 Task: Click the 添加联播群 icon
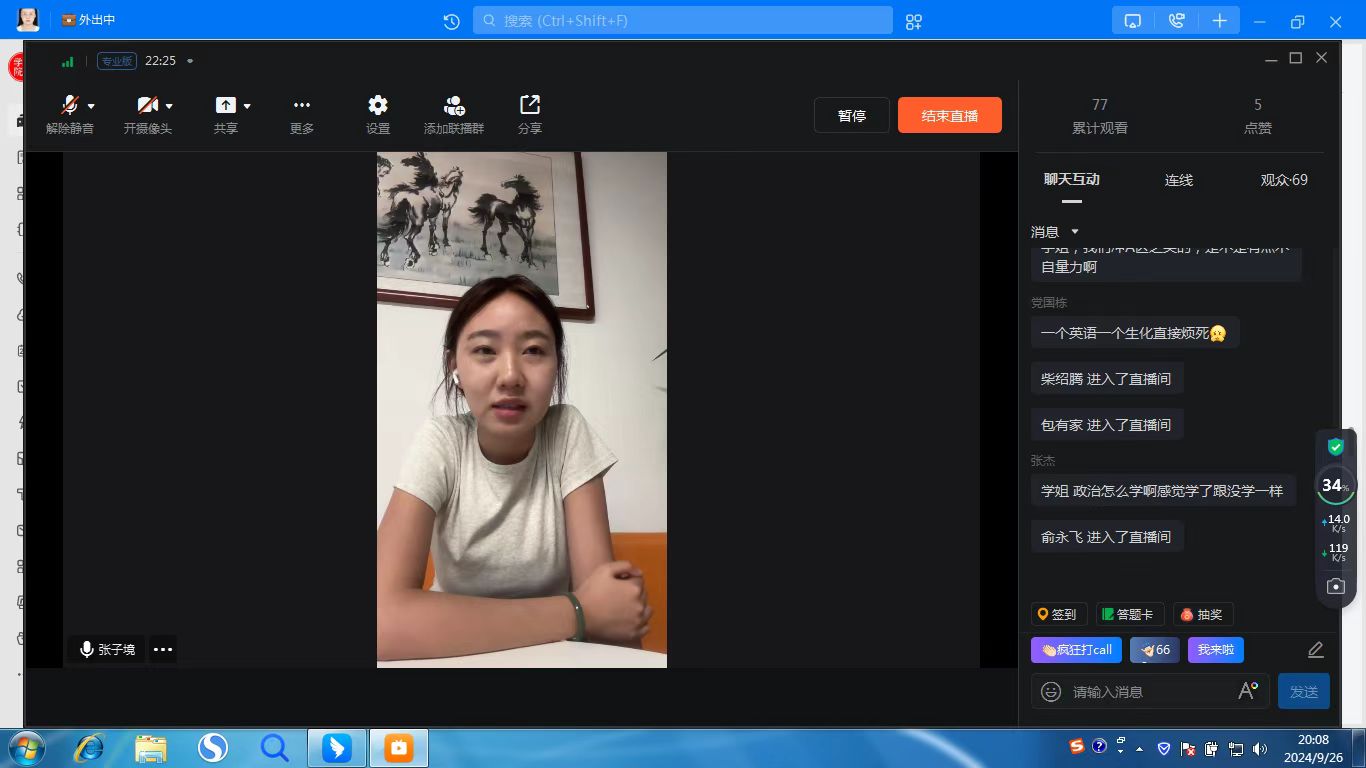[x=454, y=106]
